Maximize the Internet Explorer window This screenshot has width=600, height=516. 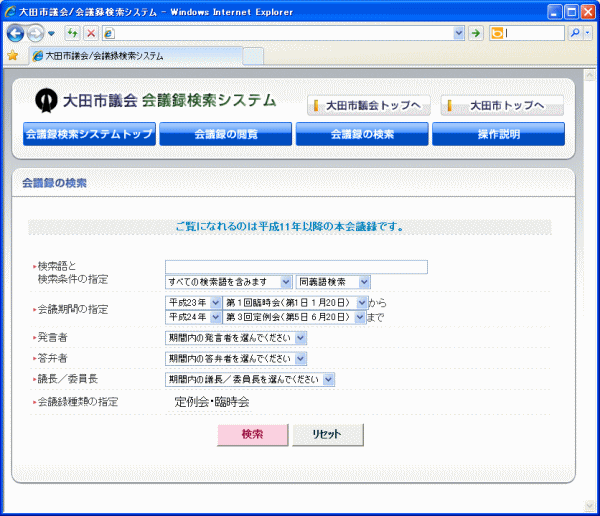[x=571, y=12]
